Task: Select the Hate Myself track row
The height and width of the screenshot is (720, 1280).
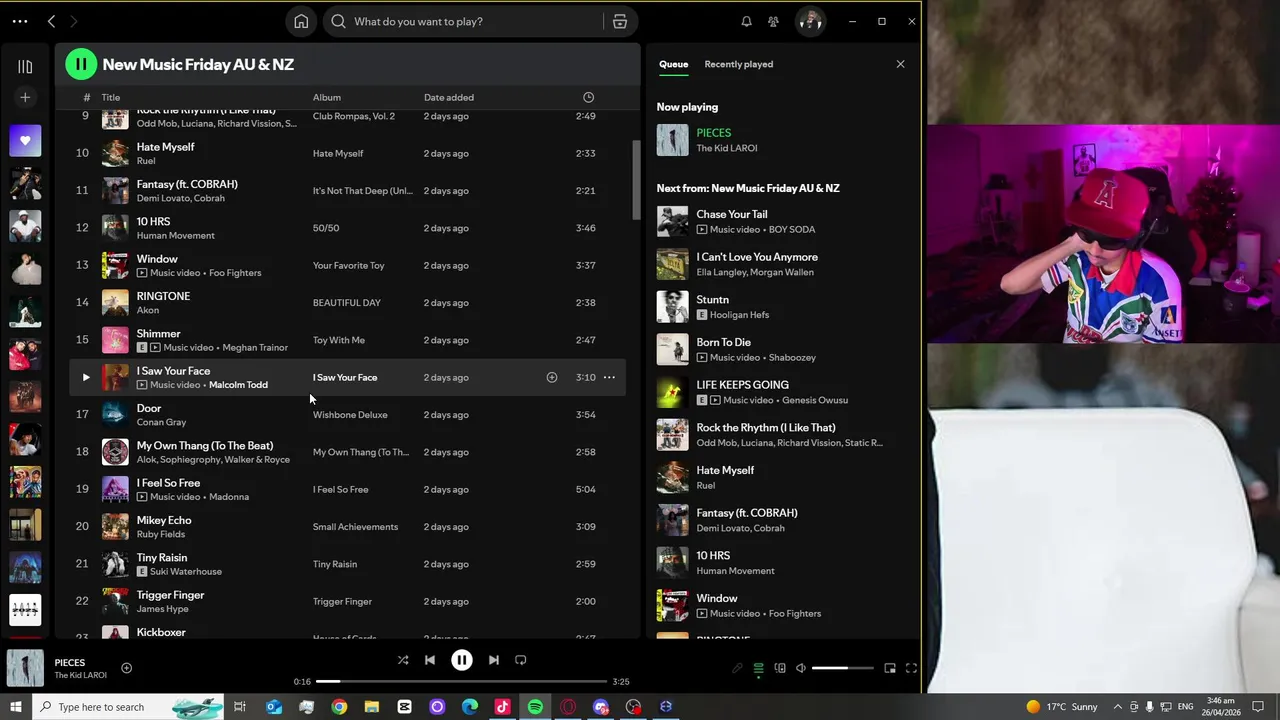Action: click(347, 153)
